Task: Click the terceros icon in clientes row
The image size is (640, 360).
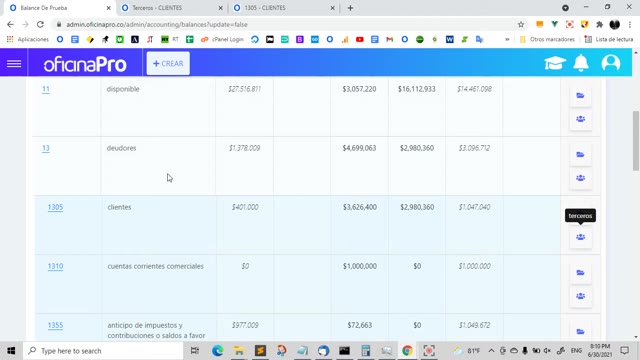Action: coord(580,237)
